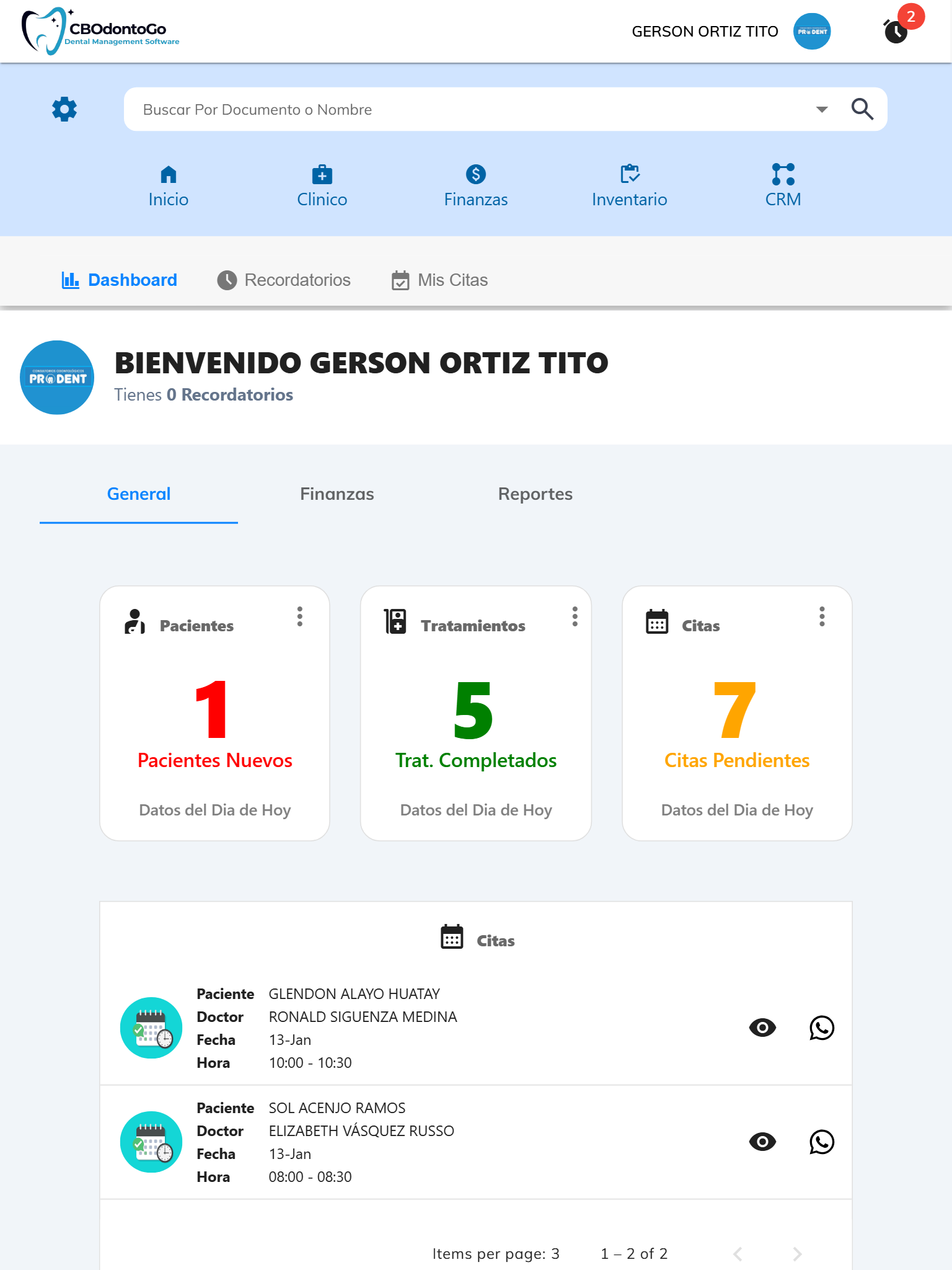Open the reminders alarm icon with badge
This screenshot has width=952, height=1270.
coord(897,31)
